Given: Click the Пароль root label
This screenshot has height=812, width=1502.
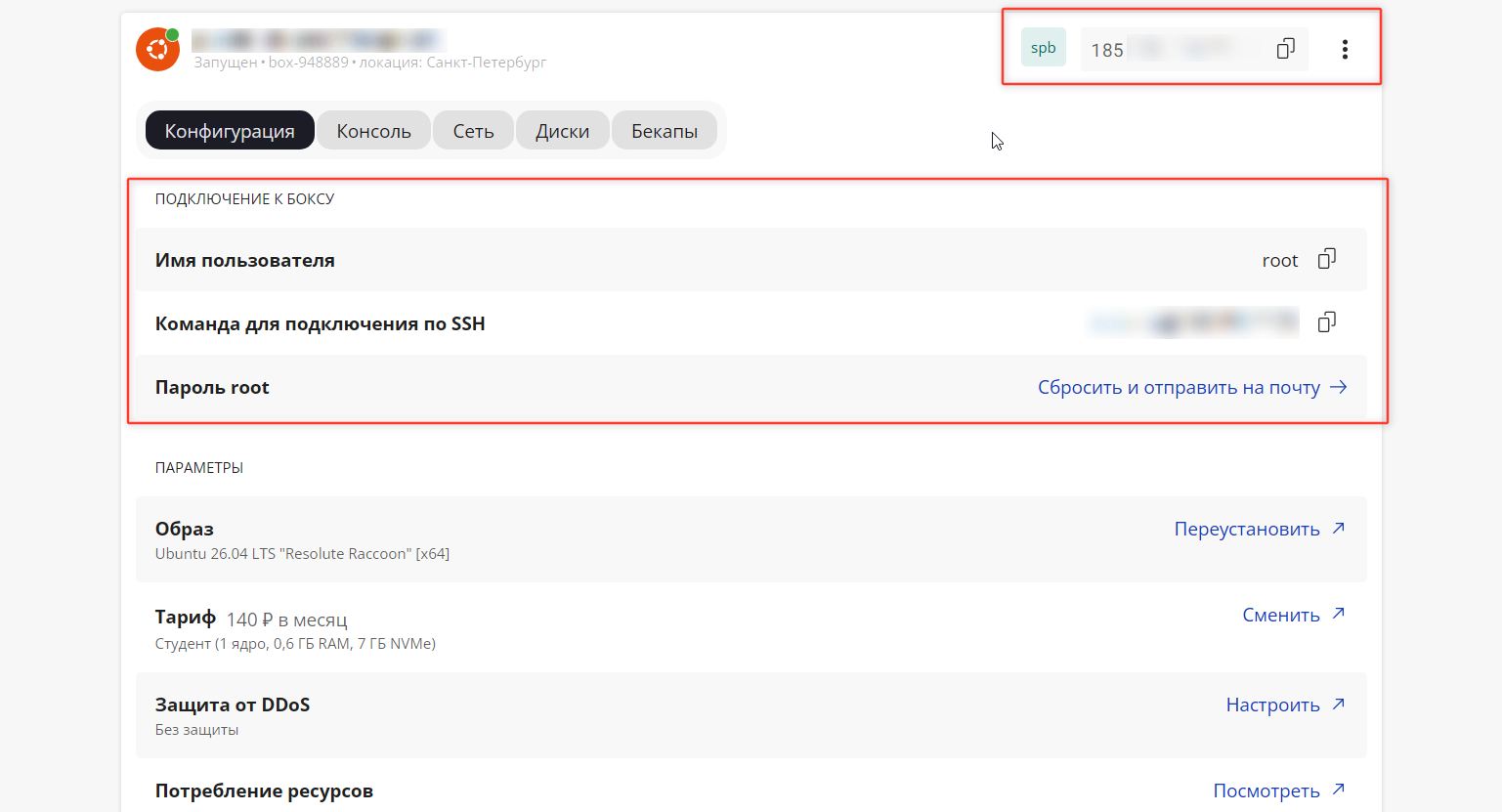Looking at the screenshot, I should click(x=212, y=387).
